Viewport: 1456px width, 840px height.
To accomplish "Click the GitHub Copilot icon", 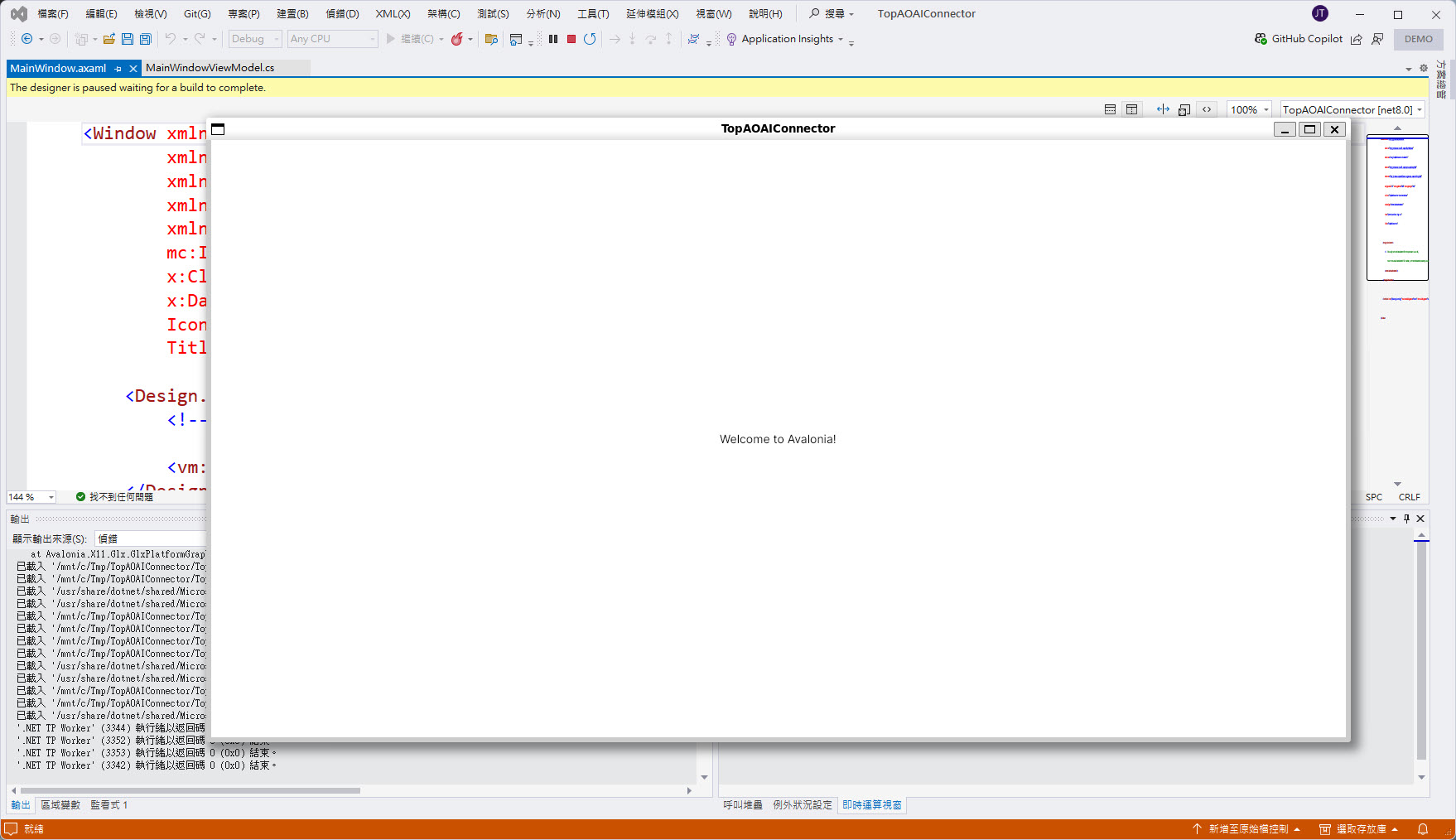I will (1261, 39).
